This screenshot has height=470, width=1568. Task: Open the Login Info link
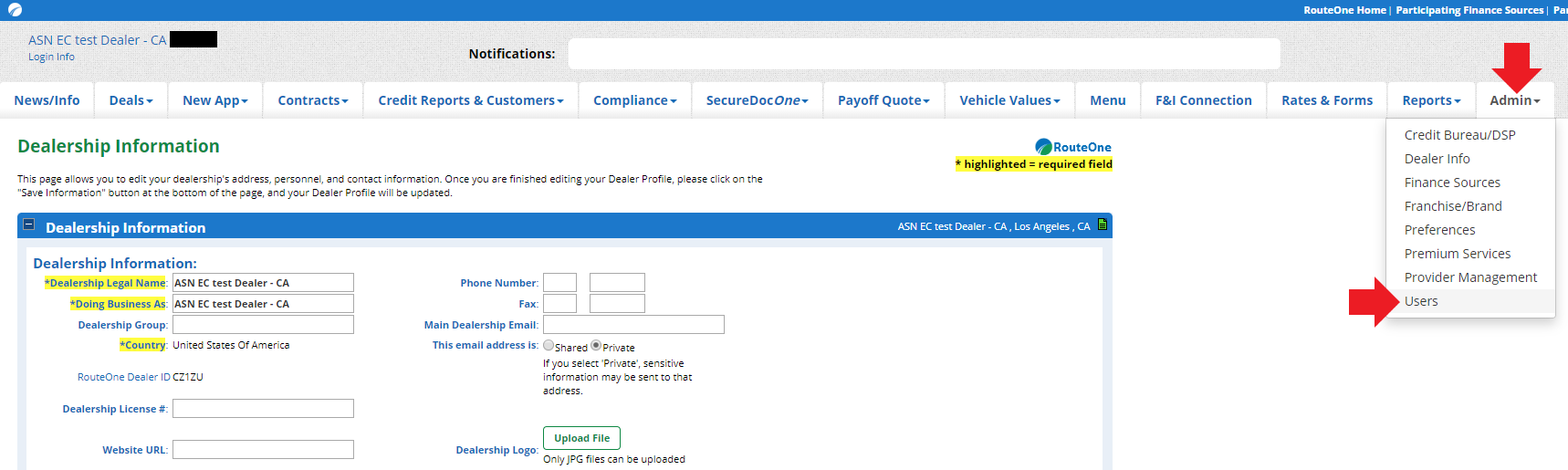point(51,57)
